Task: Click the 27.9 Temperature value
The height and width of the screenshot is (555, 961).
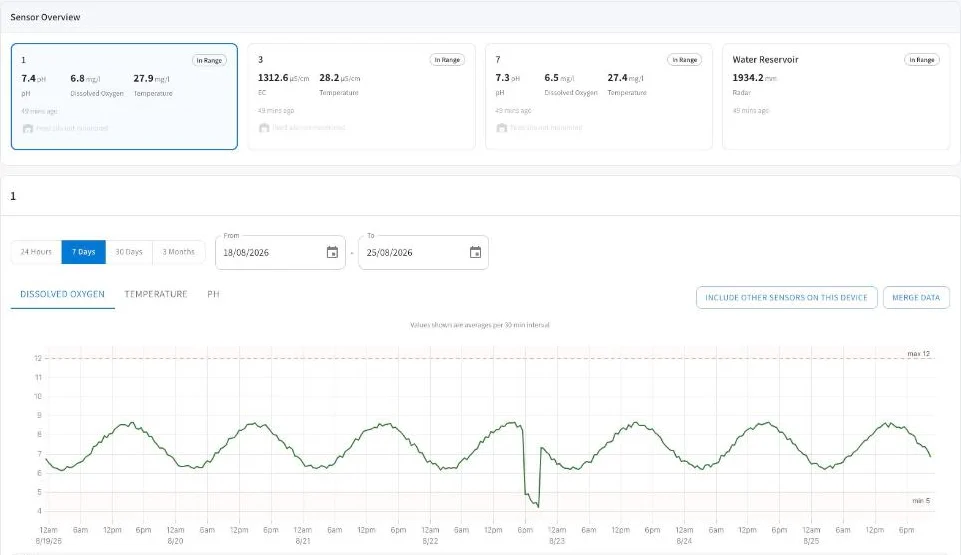Action: [151, 78]
